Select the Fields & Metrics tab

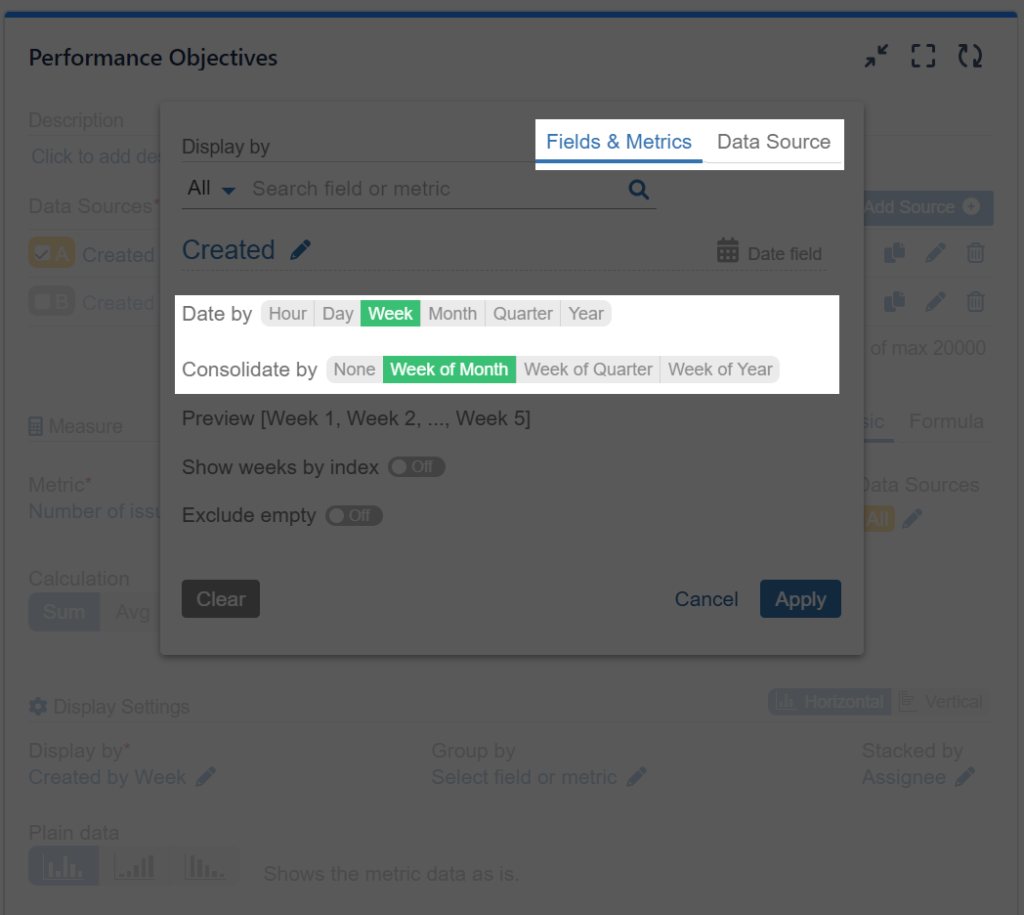pos(618,142)
